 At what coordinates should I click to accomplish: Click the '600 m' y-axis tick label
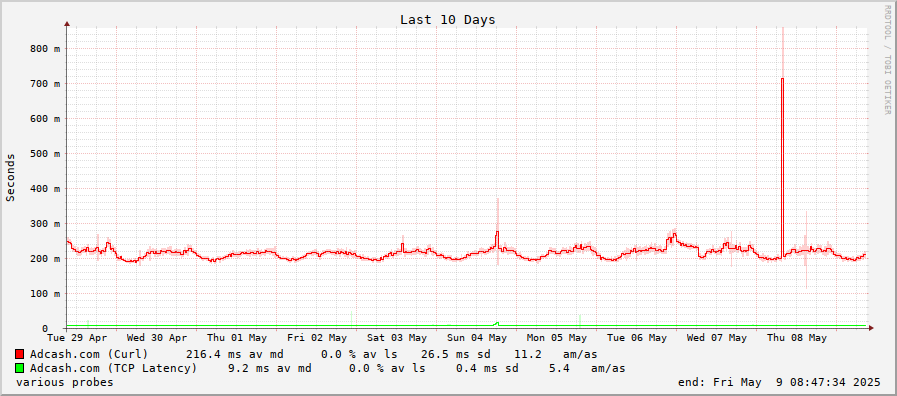45,118
